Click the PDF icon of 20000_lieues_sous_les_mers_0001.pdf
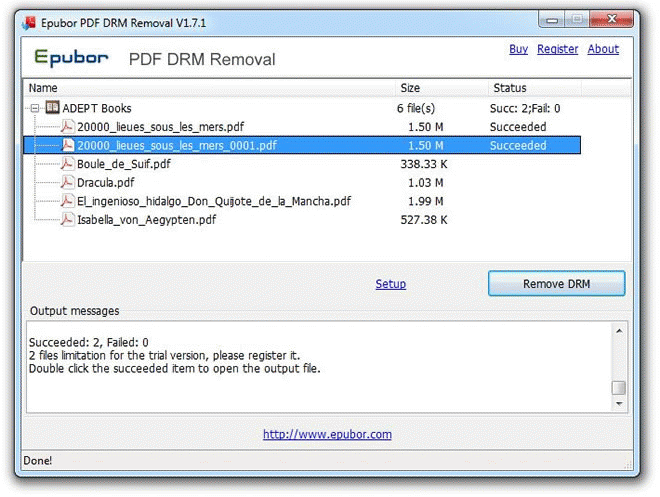Screen dimensions: 660x497 coord(67,145)
